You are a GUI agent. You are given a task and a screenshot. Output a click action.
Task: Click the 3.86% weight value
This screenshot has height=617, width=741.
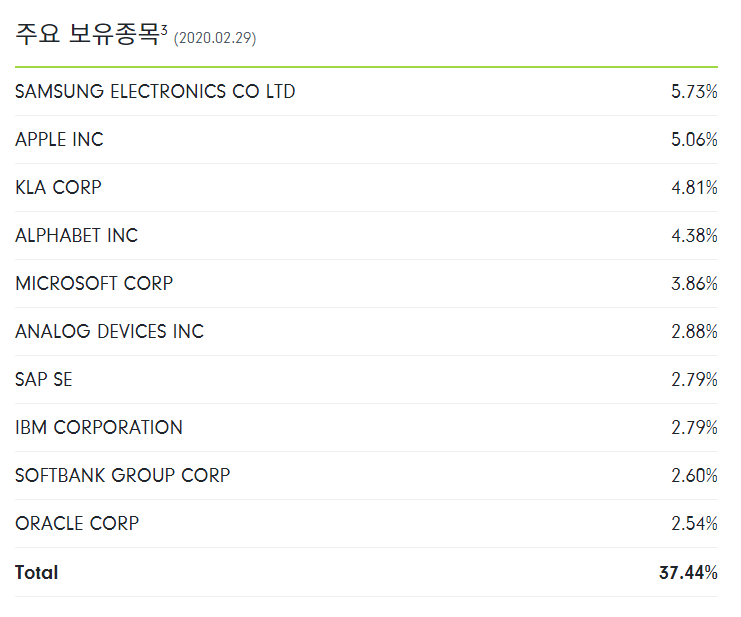(694, 284)
